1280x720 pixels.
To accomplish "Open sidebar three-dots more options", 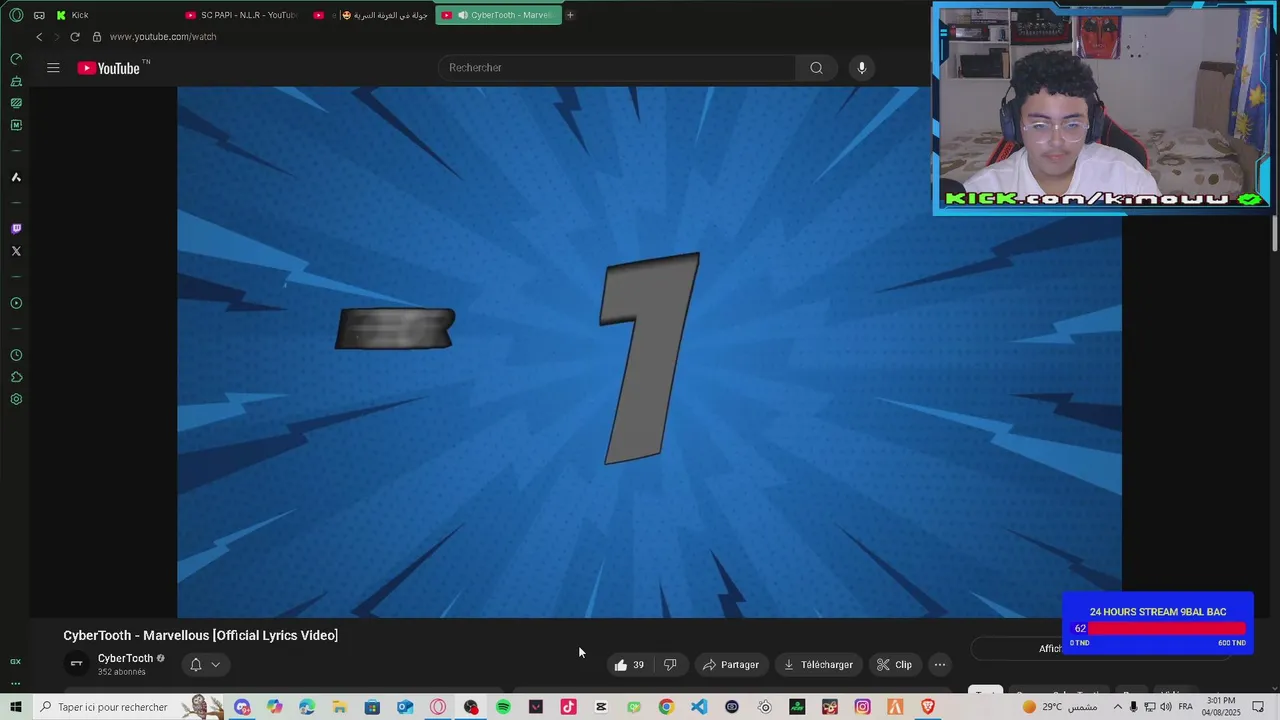I will click(15, 684).
